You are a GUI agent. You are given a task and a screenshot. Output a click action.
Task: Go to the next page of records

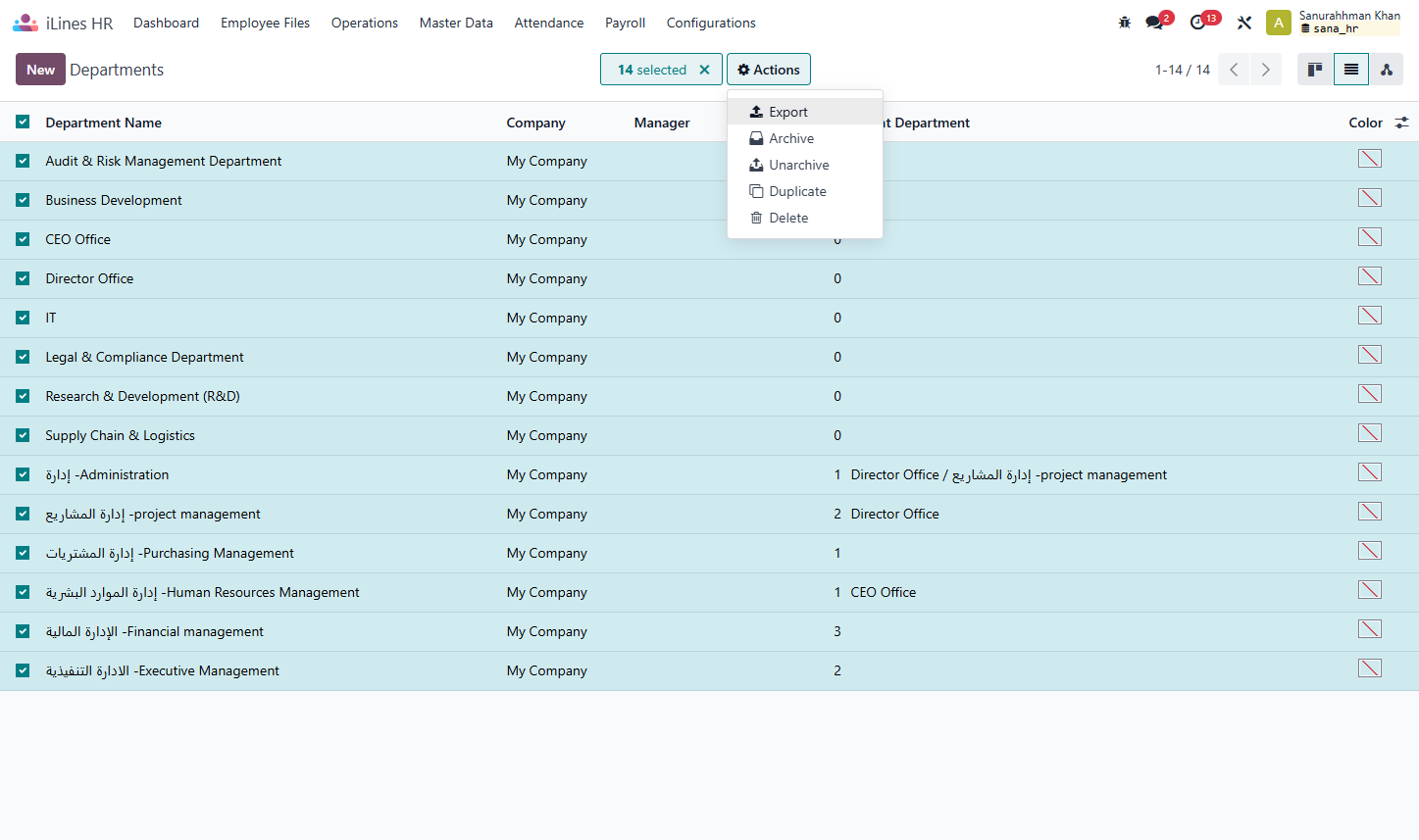tap(1266, 70)
